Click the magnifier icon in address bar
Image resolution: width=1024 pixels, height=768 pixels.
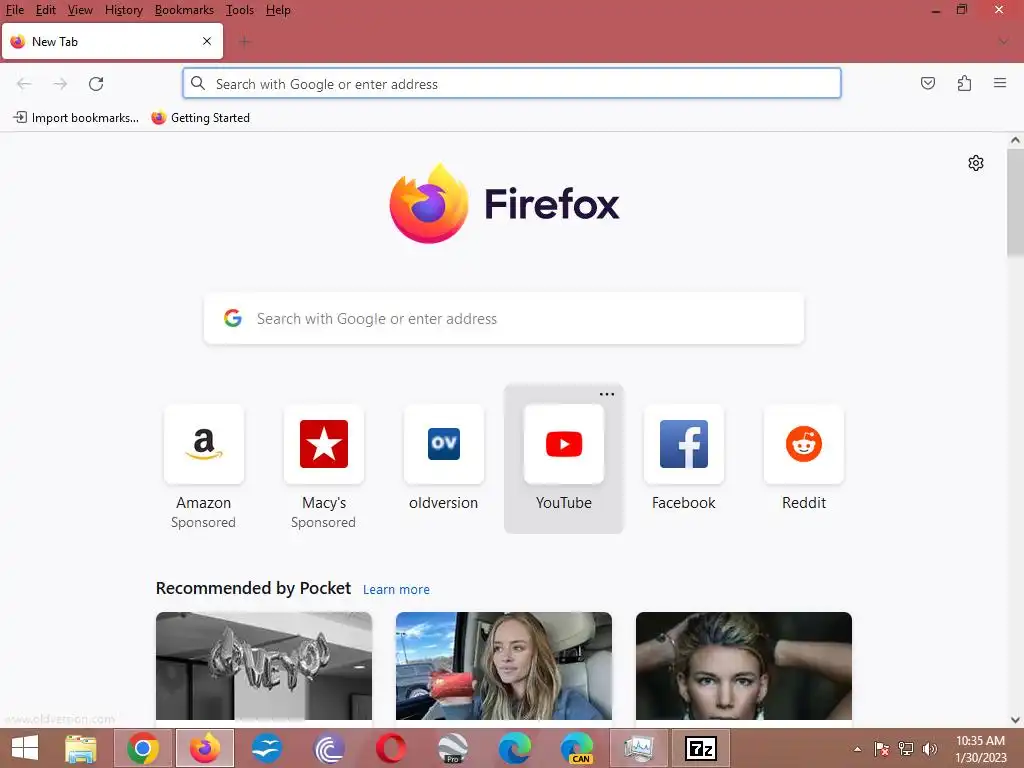[198, 83]
